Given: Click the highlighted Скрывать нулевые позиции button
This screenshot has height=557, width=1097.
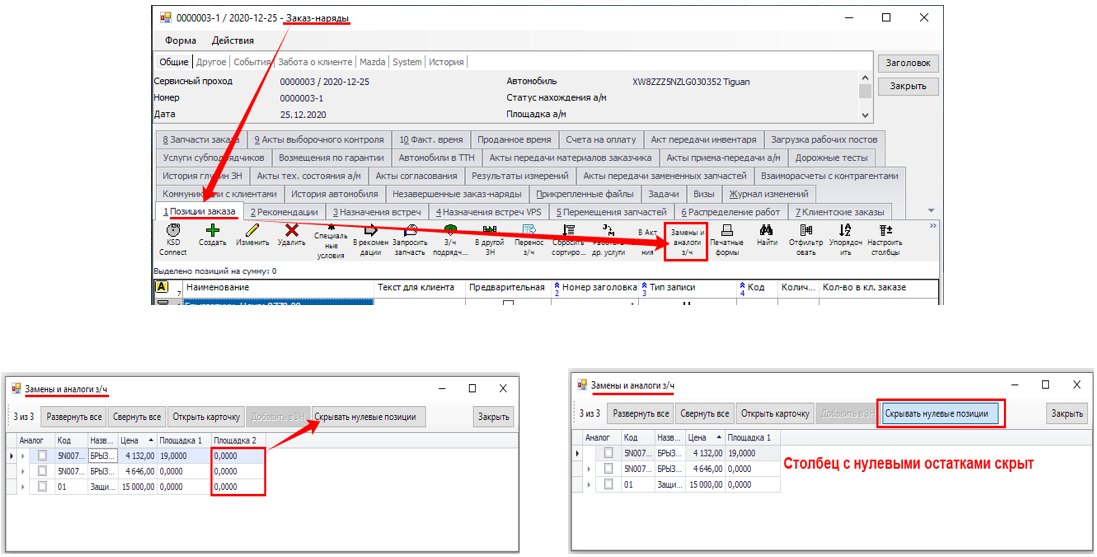Looking at the screenshot, I should click(x=939, y=413).
